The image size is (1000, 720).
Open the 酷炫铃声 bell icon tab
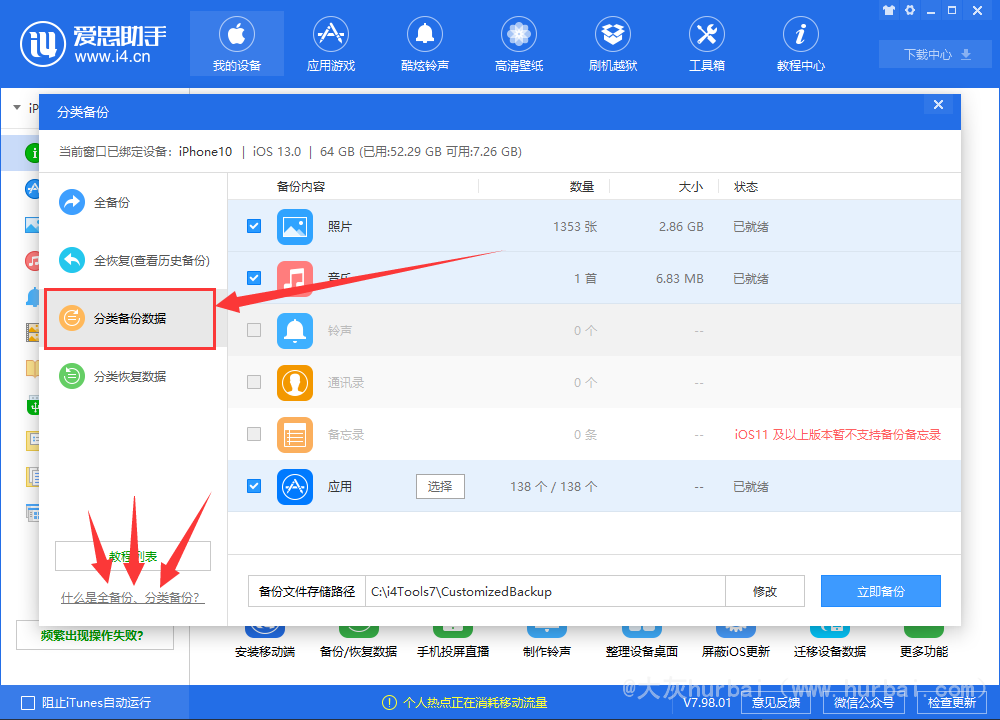click(x=424, y=45)
